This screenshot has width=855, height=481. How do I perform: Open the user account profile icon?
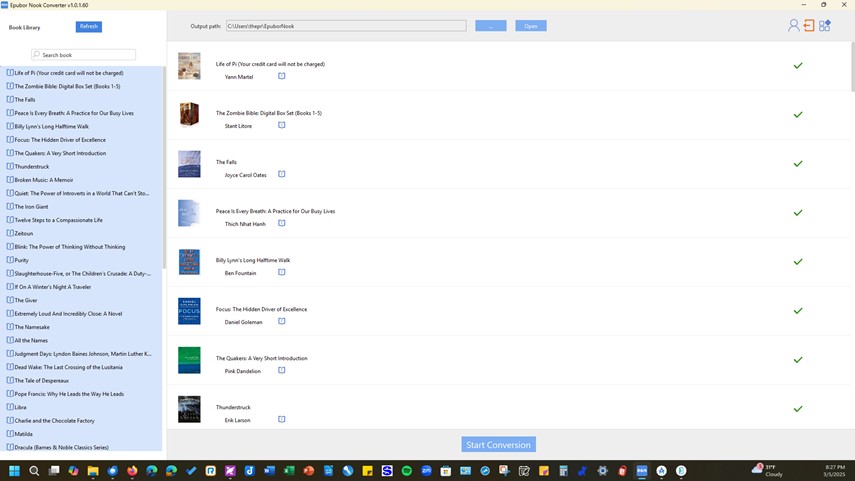click(793, 26)
